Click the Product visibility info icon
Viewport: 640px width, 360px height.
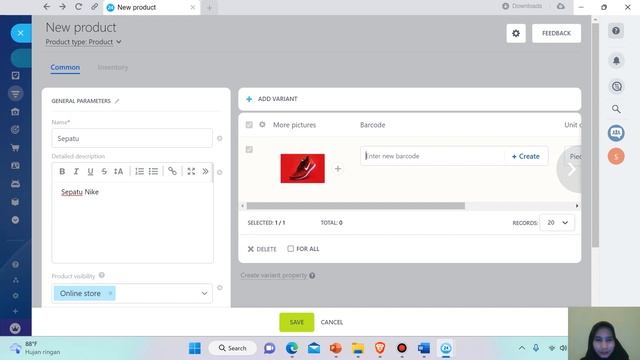102,276
